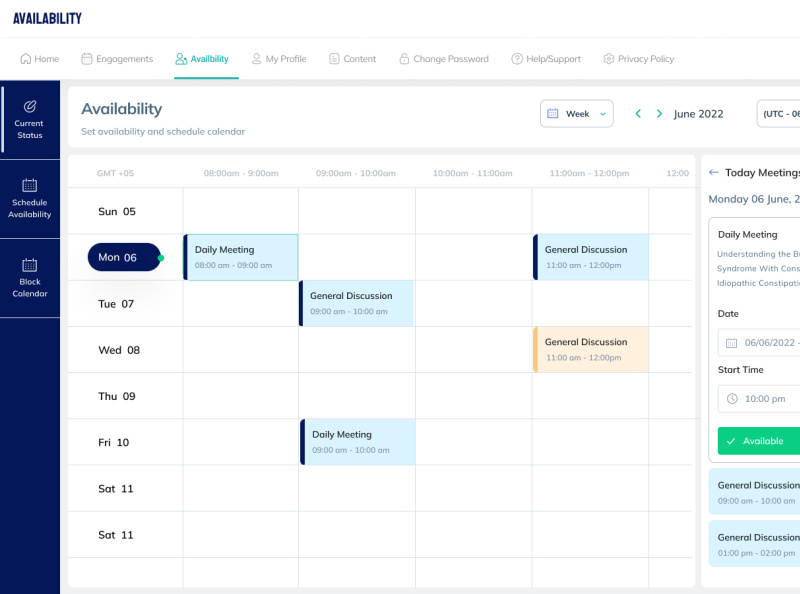The image size is (800, 594).
Task: Open the Daily Meeting event on Monday
Action: click(x=240, y=257)
